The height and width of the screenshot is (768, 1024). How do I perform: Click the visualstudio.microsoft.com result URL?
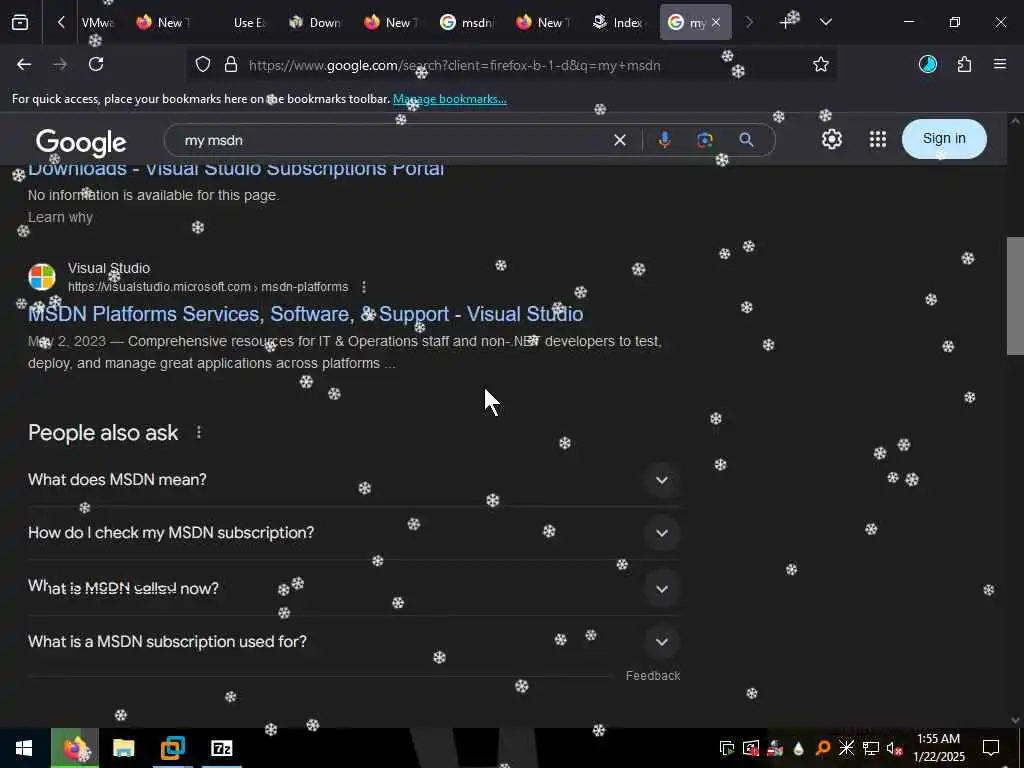coord(208,287)
